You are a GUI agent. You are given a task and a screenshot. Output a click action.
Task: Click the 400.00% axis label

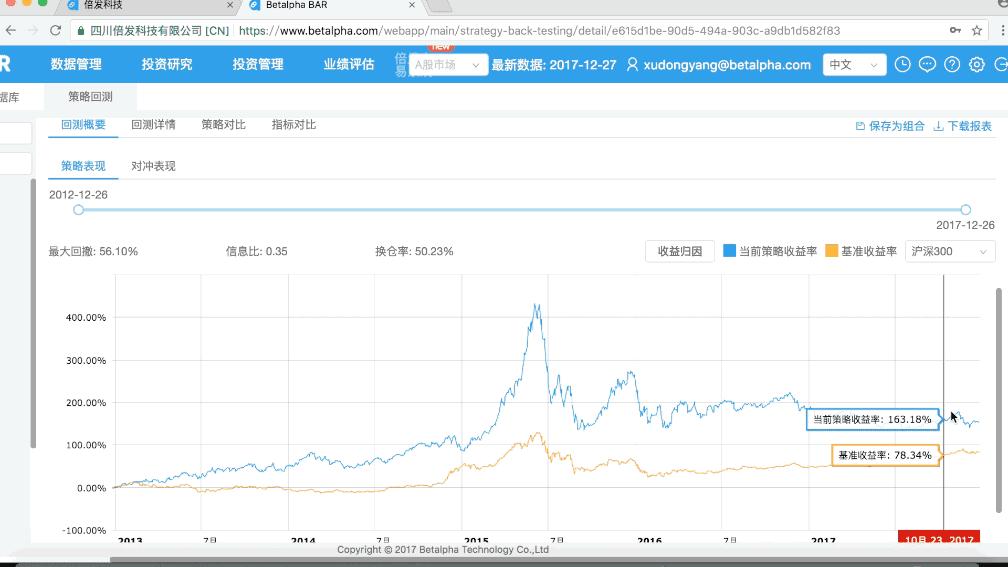click(x=86, y=318)
